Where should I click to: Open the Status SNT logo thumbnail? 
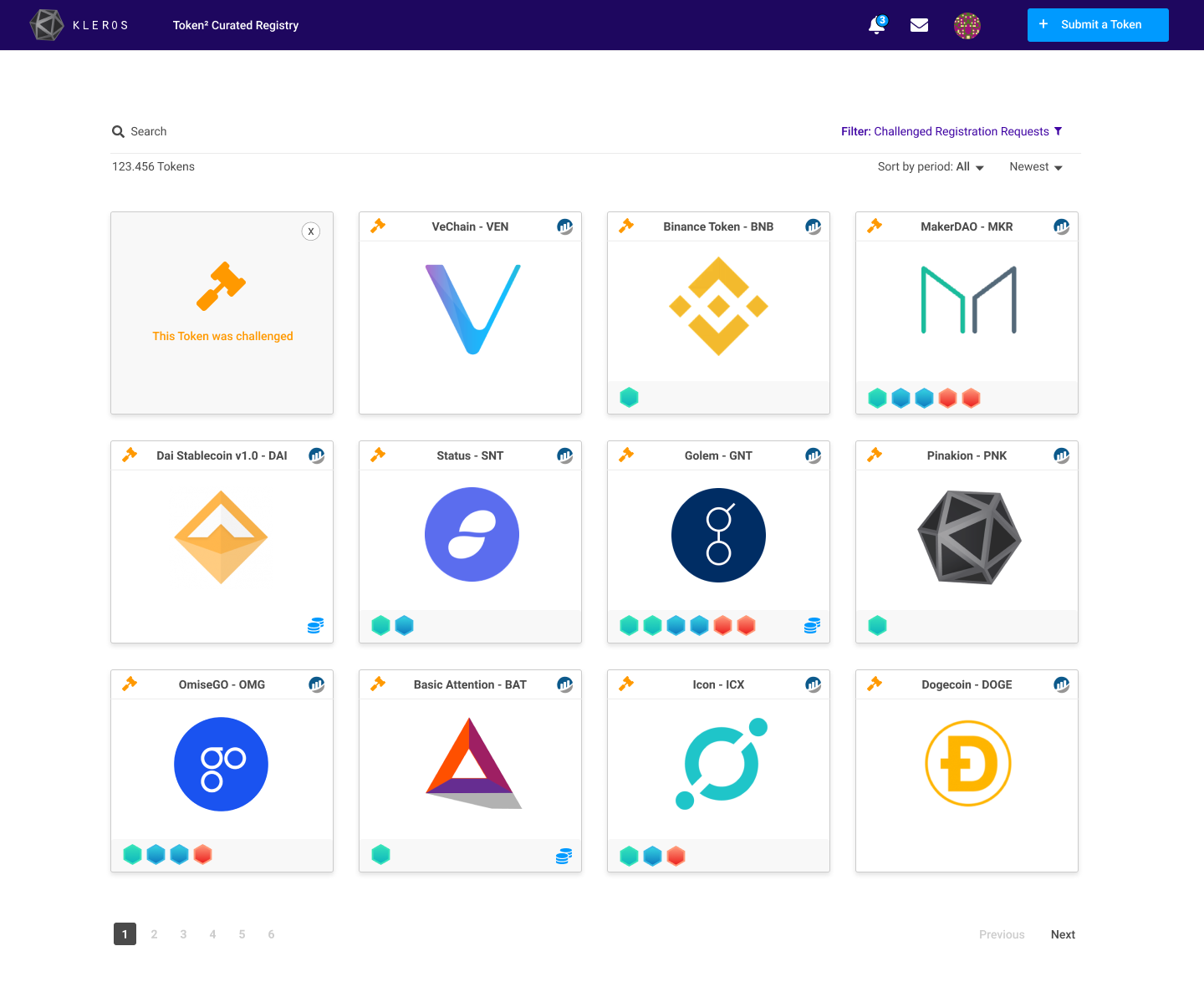click(472, 534)
